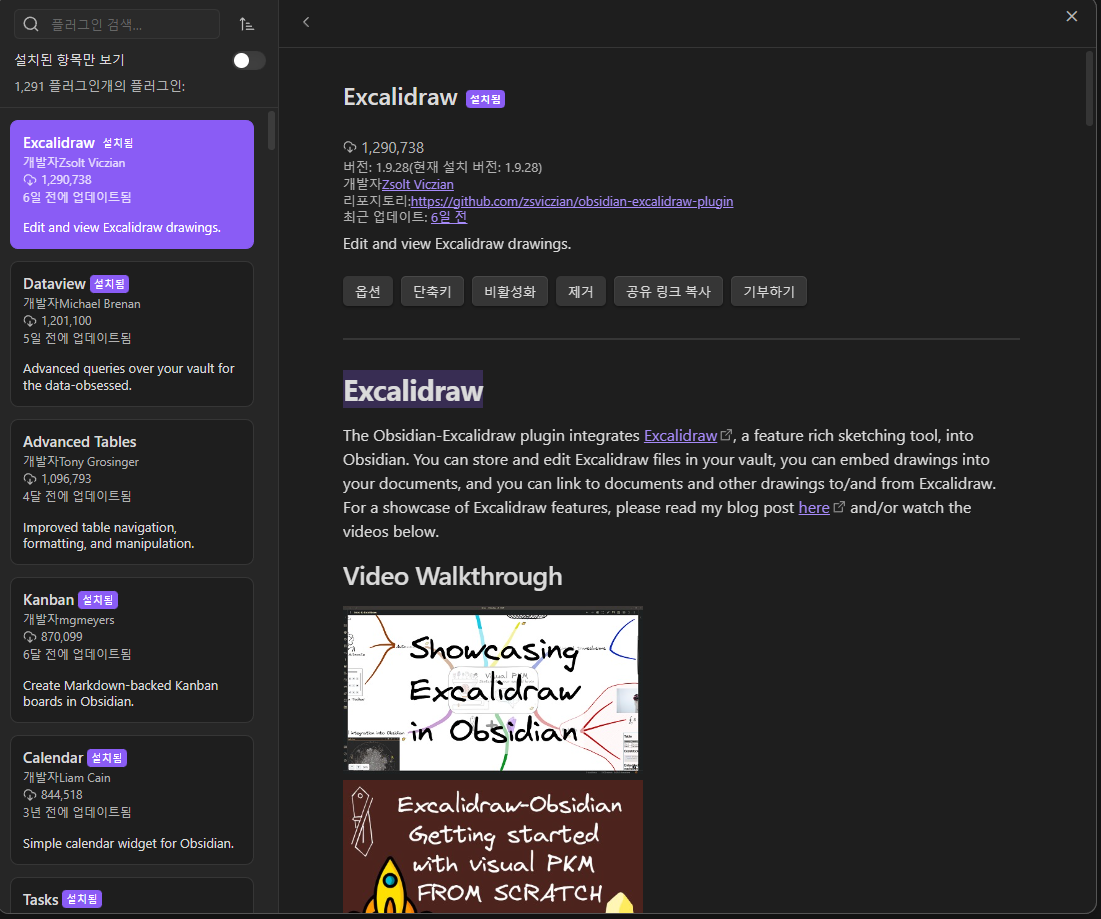Open the 'here' blog post link
1101x919 pixels.
pos(814,508)
